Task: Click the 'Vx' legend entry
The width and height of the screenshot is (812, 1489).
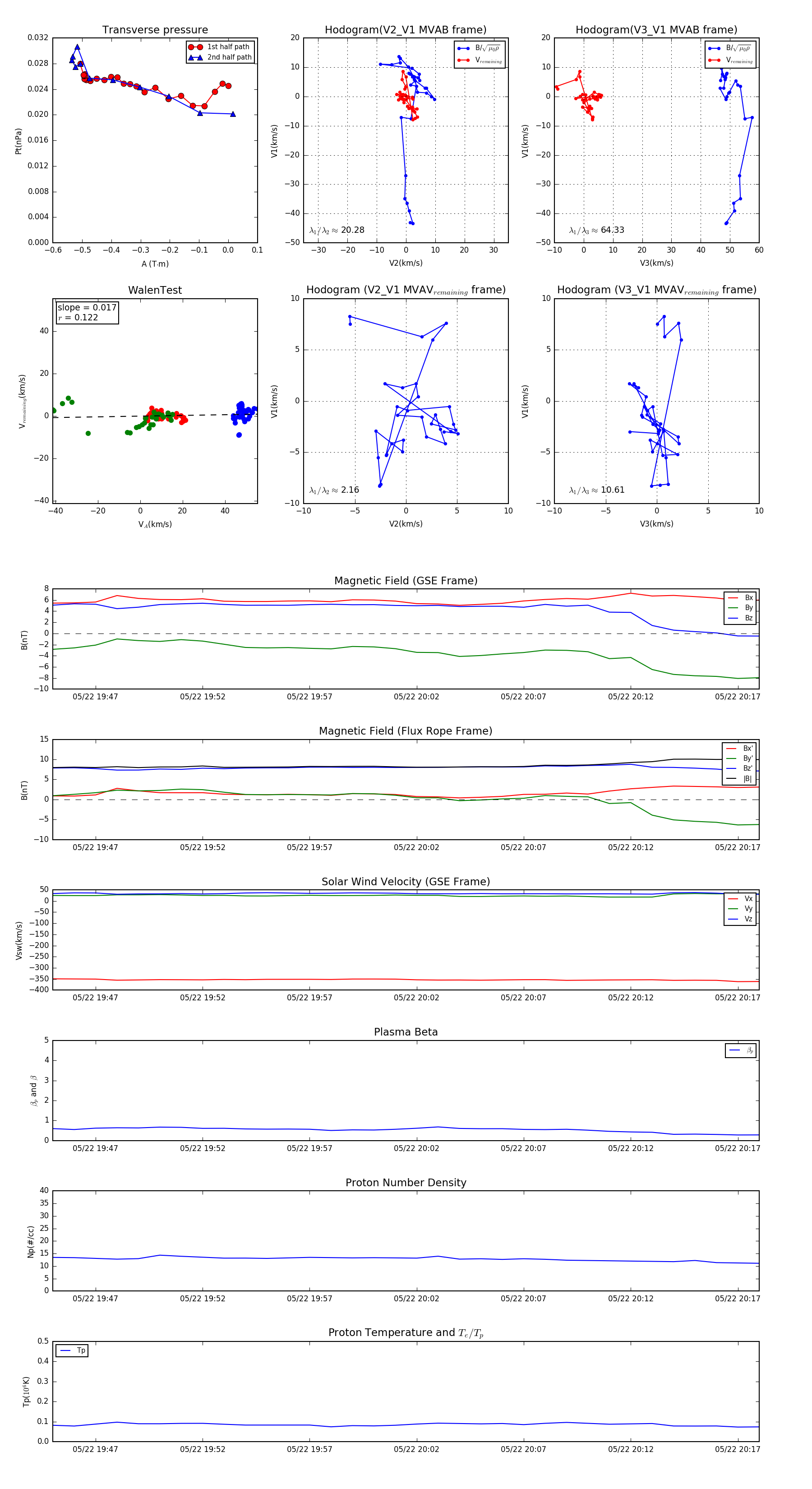Action: (741, 899)
